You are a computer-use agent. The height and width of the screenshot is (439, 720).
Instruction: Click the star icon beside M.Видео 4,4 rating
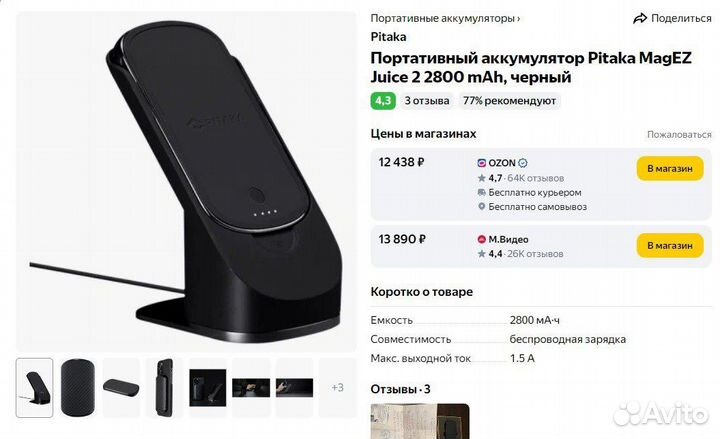(482, 253)
